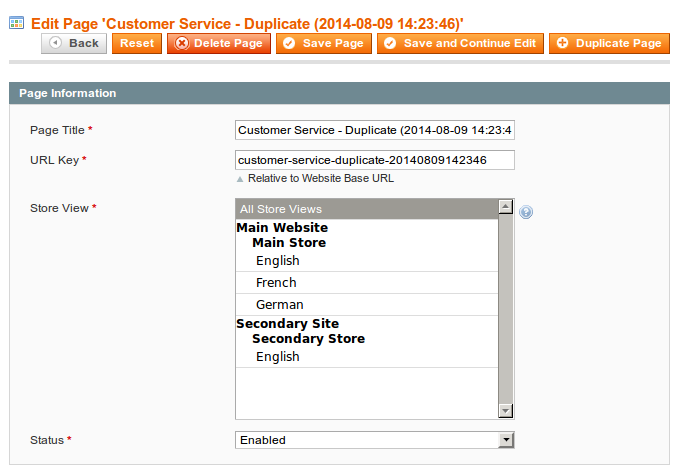This screenshot has height=475, width=686.
Task: Click Save Page button
Action: pos(324,43)
